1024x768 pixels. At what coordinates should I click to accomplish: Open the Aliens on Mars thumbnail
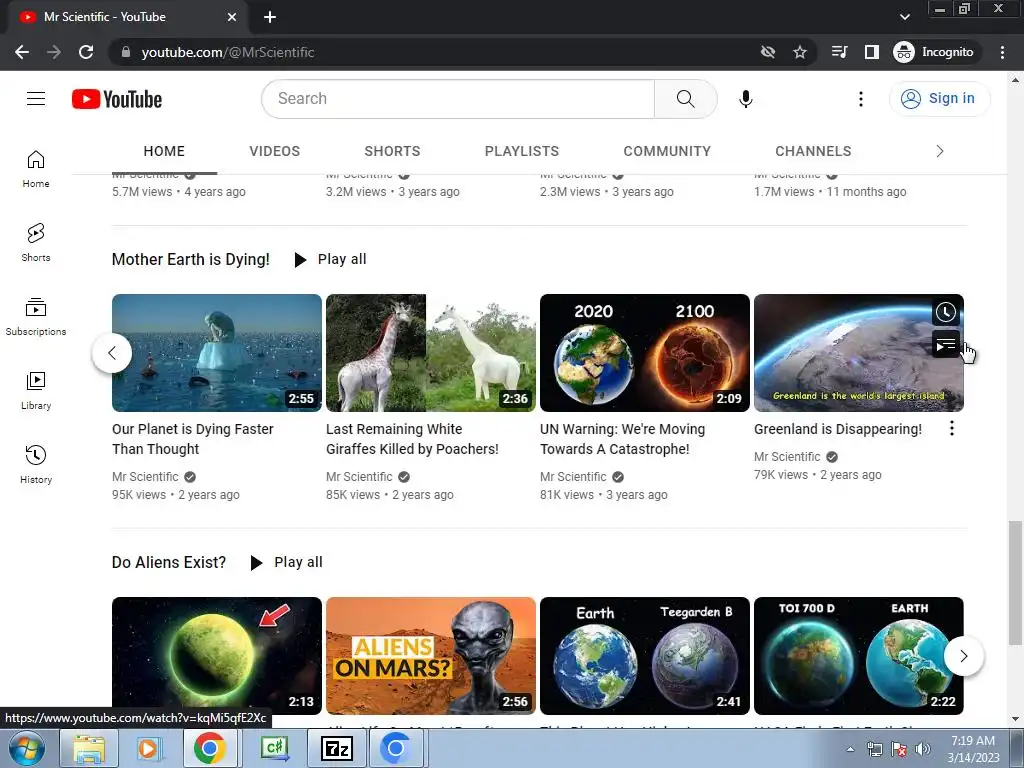pyautogui.click(x=430, y=656)
